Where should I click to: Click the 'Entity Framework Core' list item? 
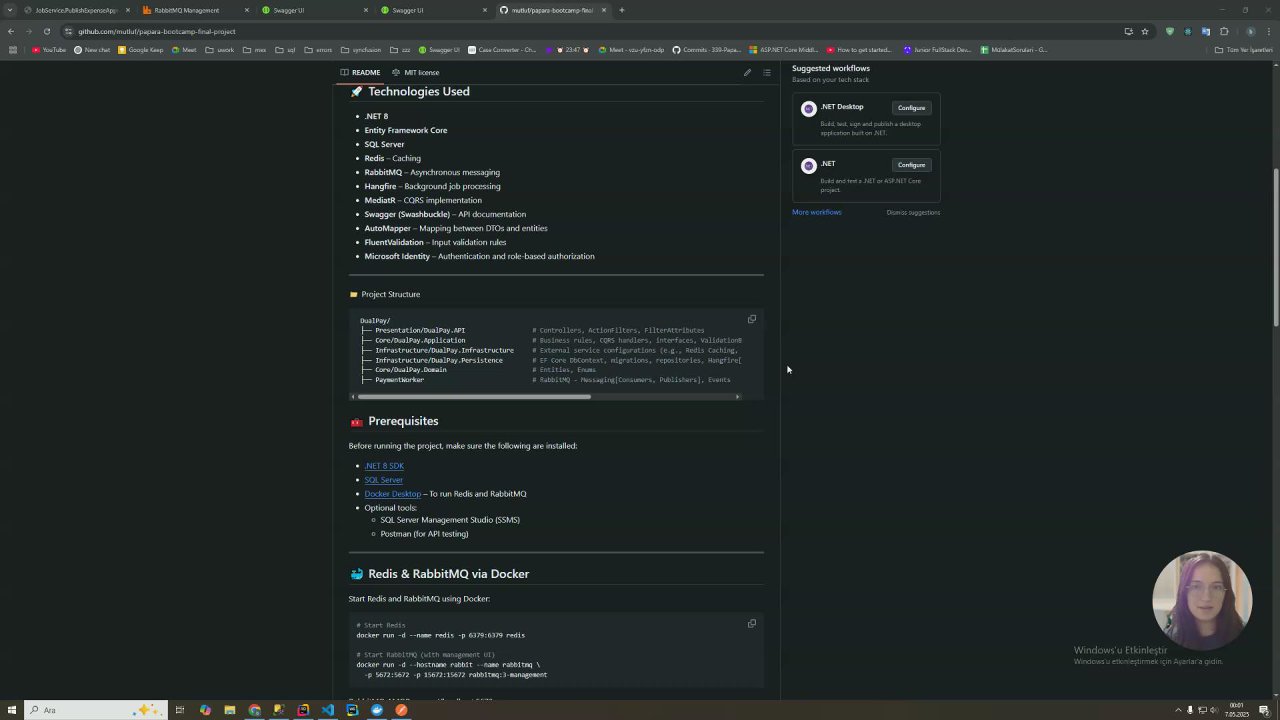tap(406, 130)
